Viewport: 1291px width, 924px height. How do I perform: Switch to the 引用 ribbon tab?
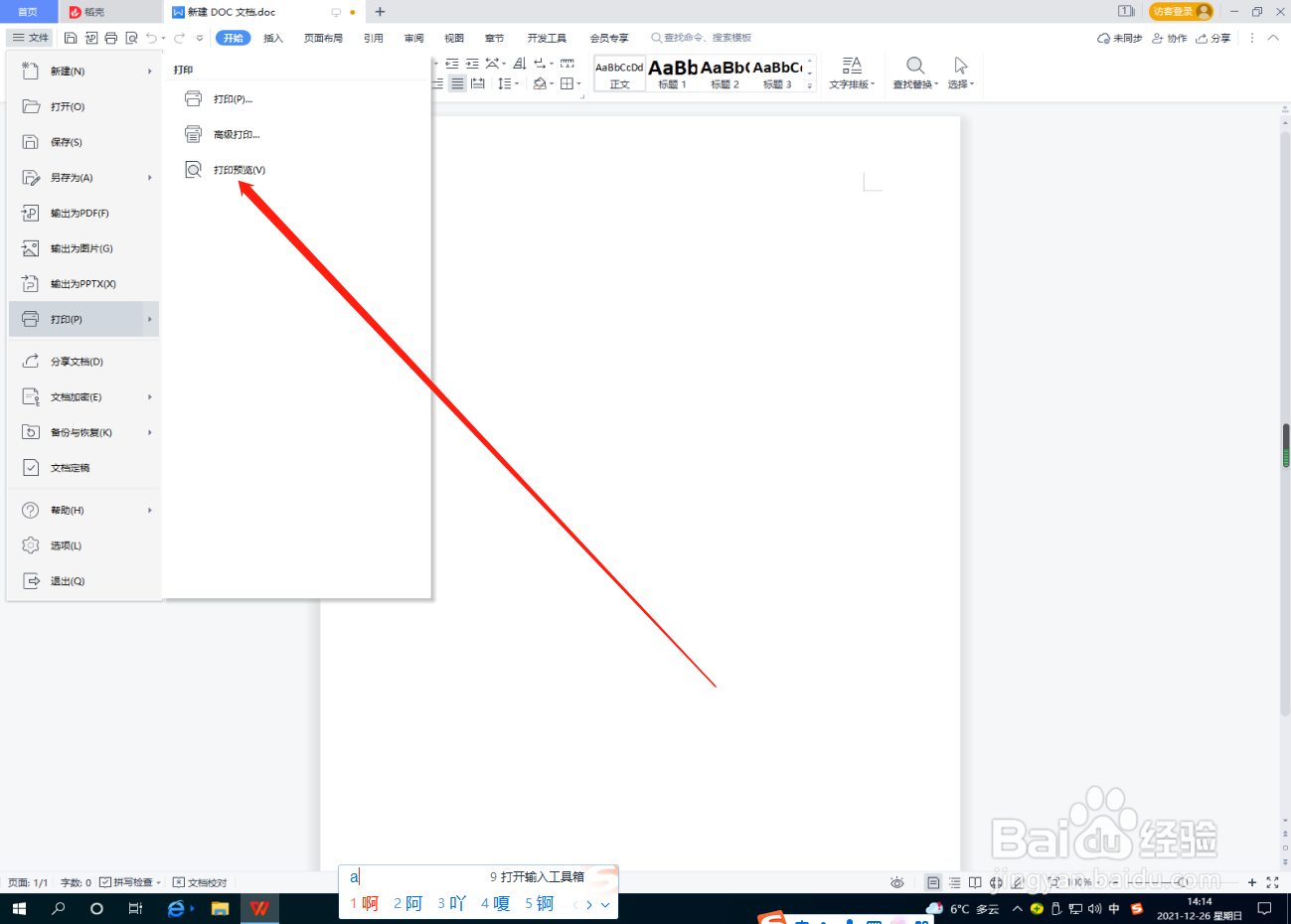(374, 38)
